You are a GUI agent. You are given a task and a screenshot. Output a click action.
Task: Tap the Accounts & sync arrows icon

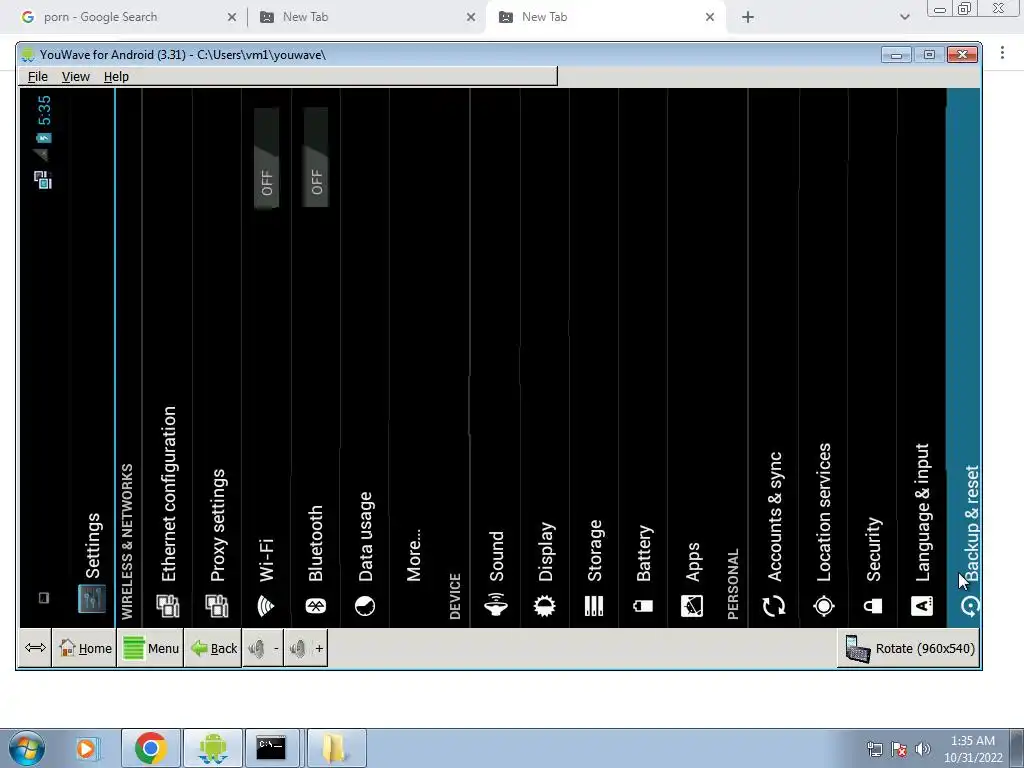pyautogui.click(x=774, y=606)
